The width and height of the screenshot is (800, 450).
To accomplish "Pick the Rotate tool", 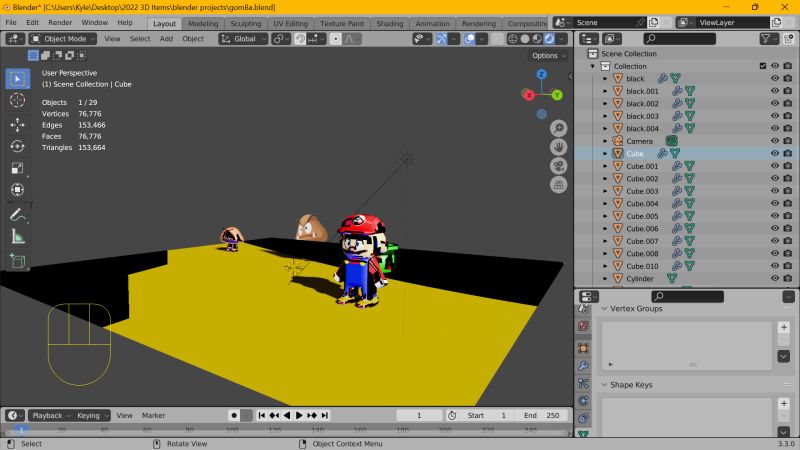I will click(x=17, y=146).
